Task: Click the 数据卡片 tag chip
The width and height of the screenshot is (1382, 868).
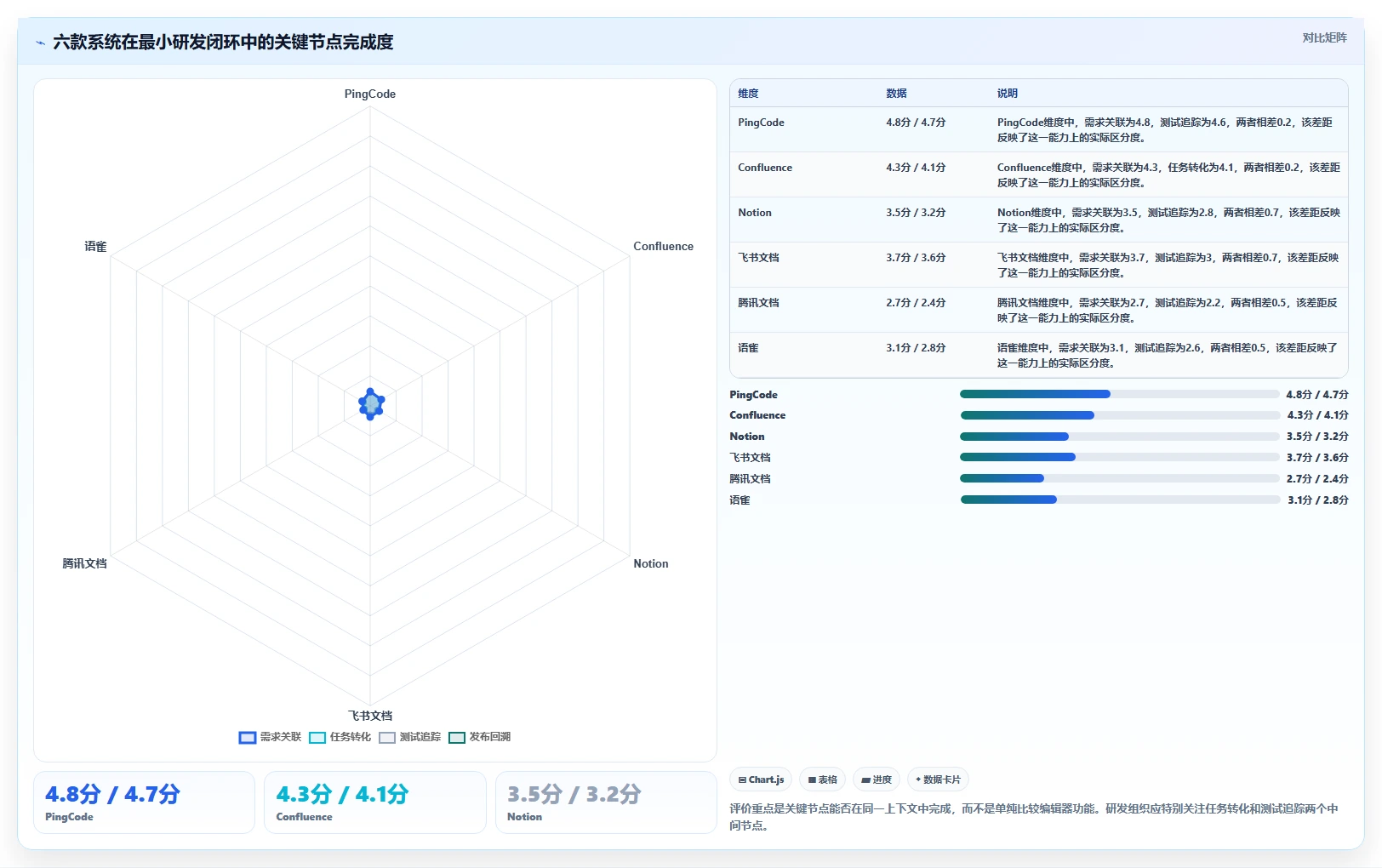Action: tap(938, 779)
